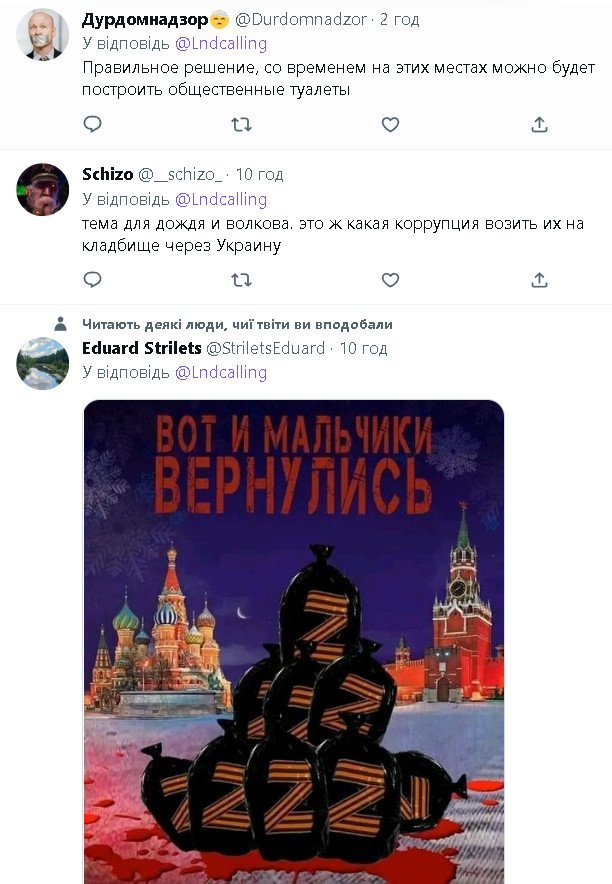
Task: Open Дурдомнадзор's profile avatar
Action: click(x=43, y=35)
